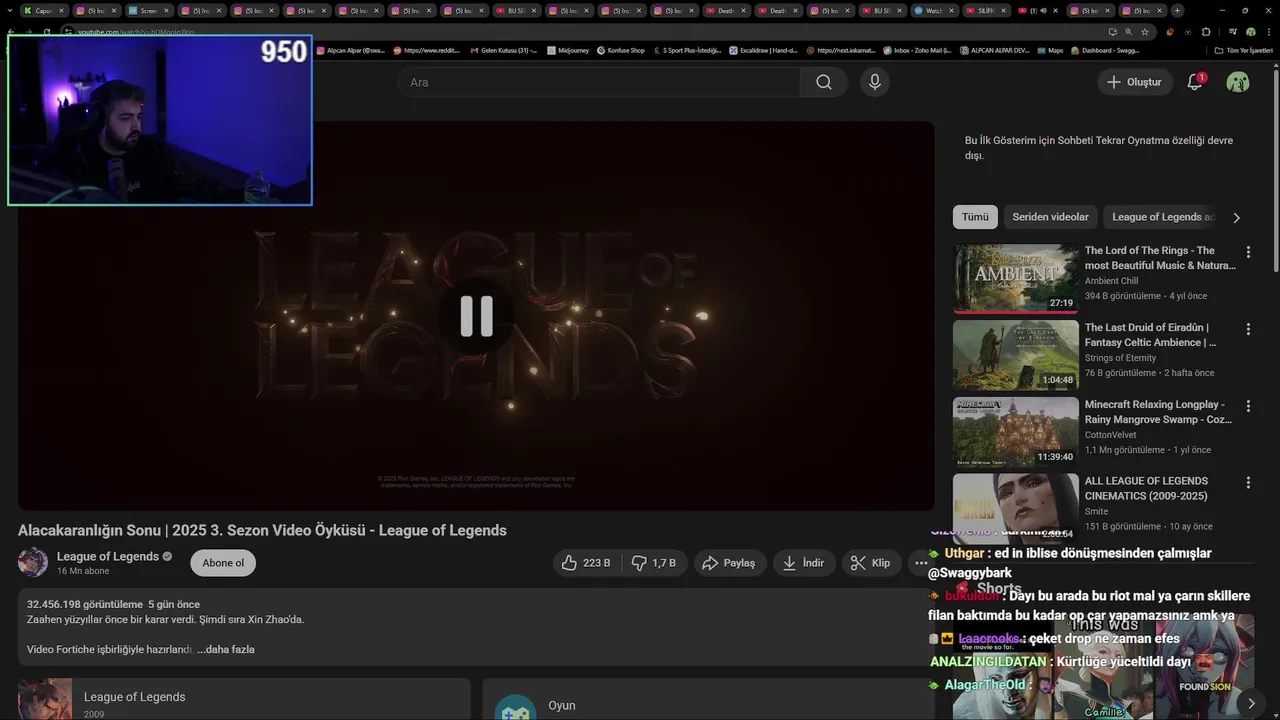The height and width of the screenshot is (720, 1280).
Task: Open the Konfuse Shop bookmark
Action: 620,50
